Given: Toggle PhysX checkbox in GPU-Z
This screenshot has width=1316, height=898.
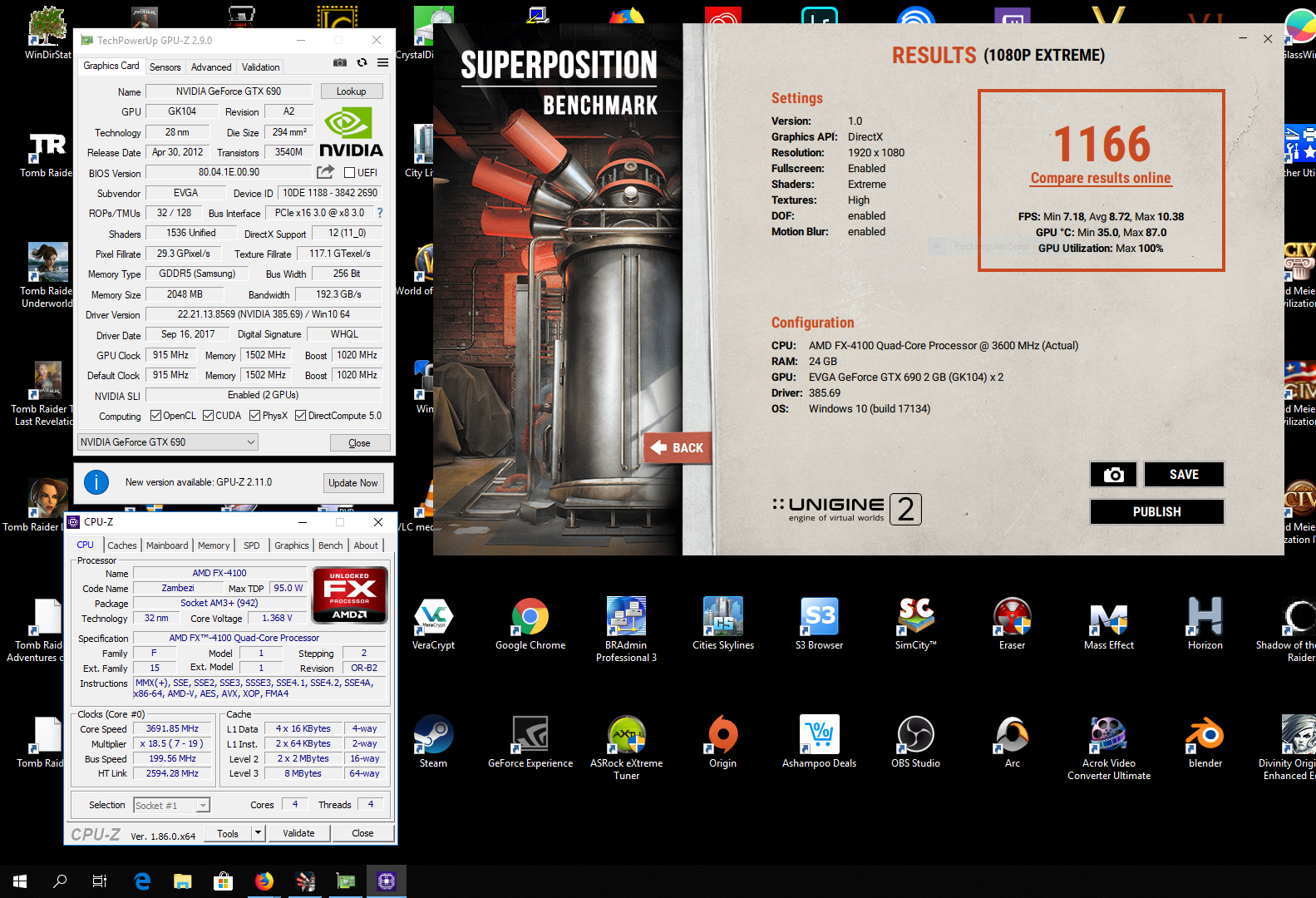Looking at the screenshot, I should 254,416.
